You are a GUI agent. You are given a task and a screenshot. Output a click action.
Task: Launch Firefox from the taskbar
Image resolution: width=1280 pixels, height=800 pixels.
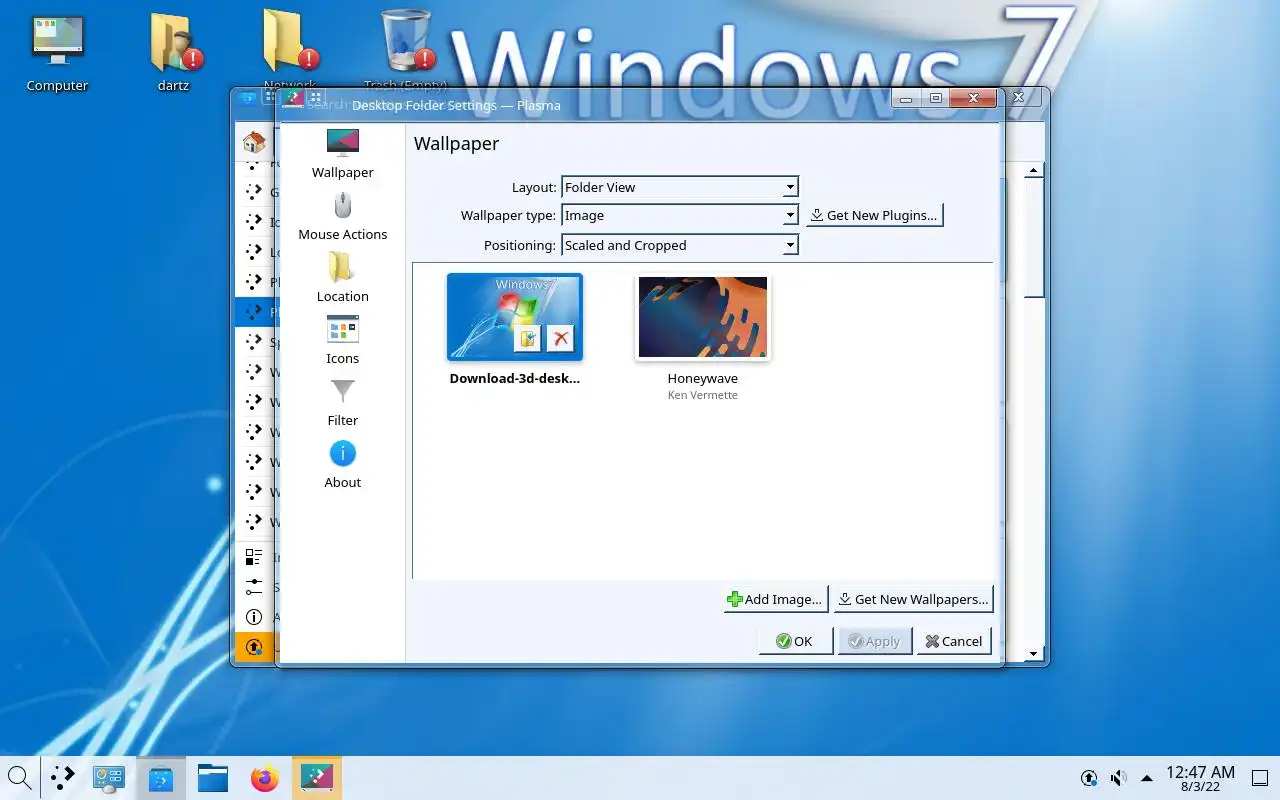(x=265, y=777)
